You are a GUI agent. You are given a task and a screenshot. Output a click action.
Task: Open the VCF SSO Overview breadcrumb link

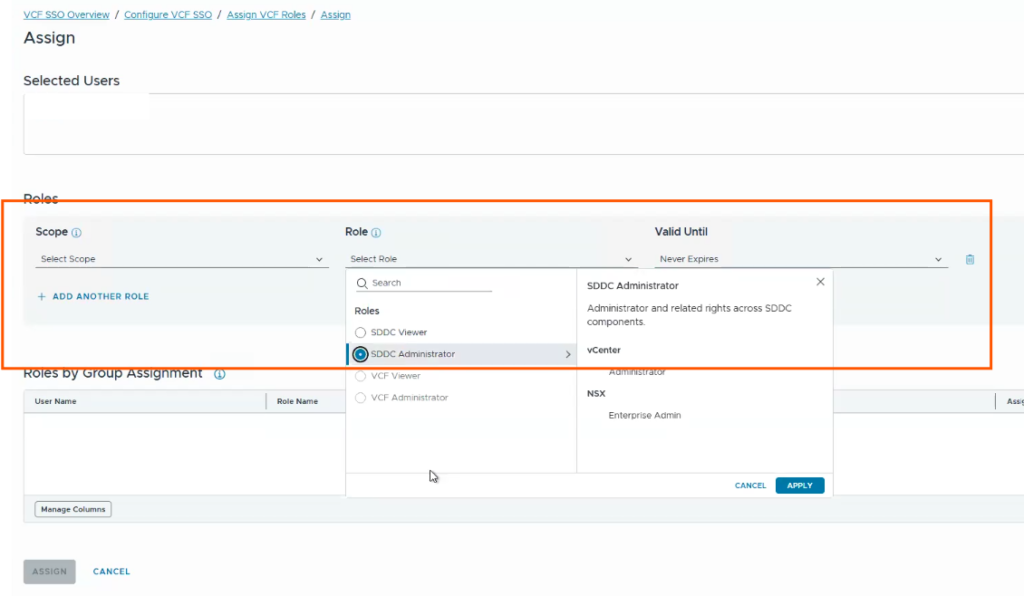click(x=67, y=14)
